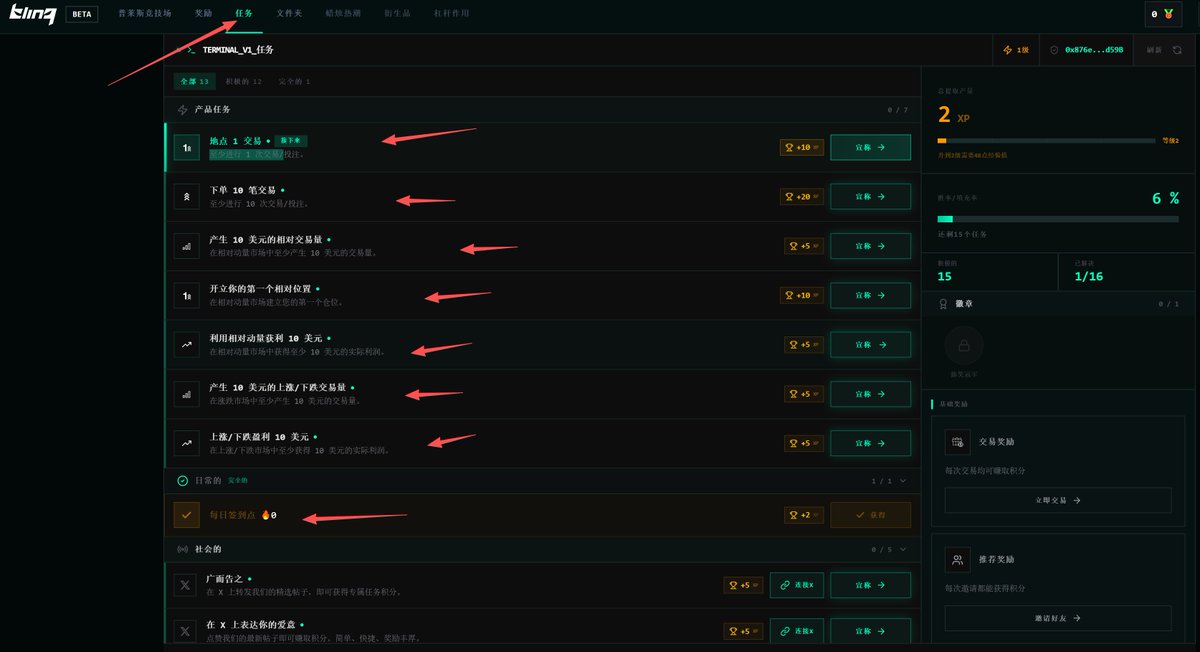Click the icon of 开立你的第一个相对位置
The image size is (1200, 652).
point(186,295)
